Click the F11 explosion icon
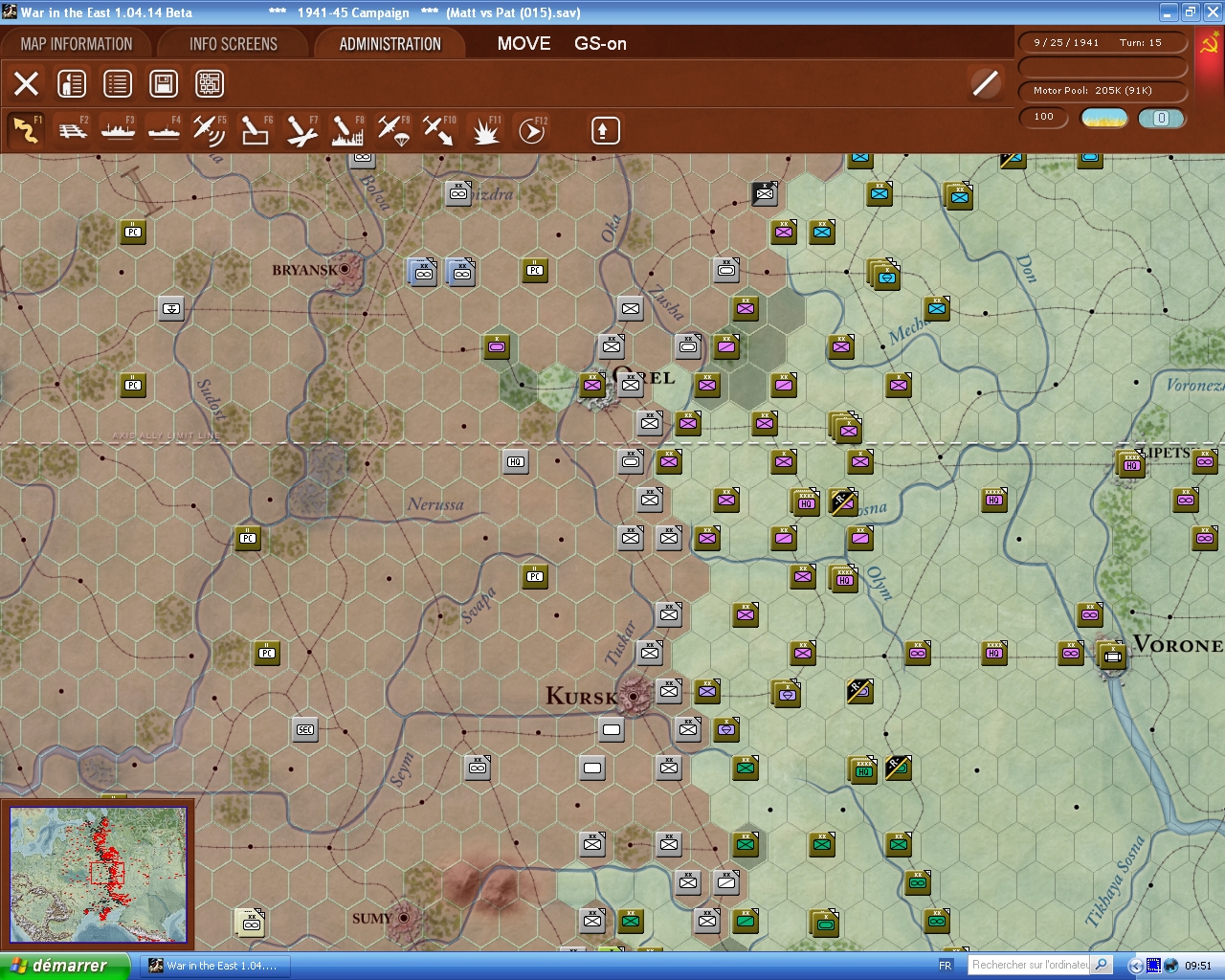 (485, 130)
